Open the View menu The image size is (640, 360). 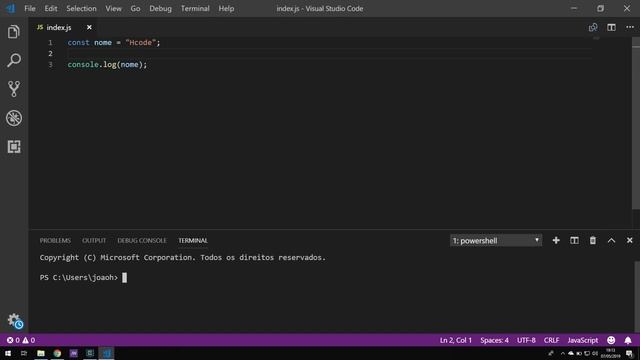113,9
